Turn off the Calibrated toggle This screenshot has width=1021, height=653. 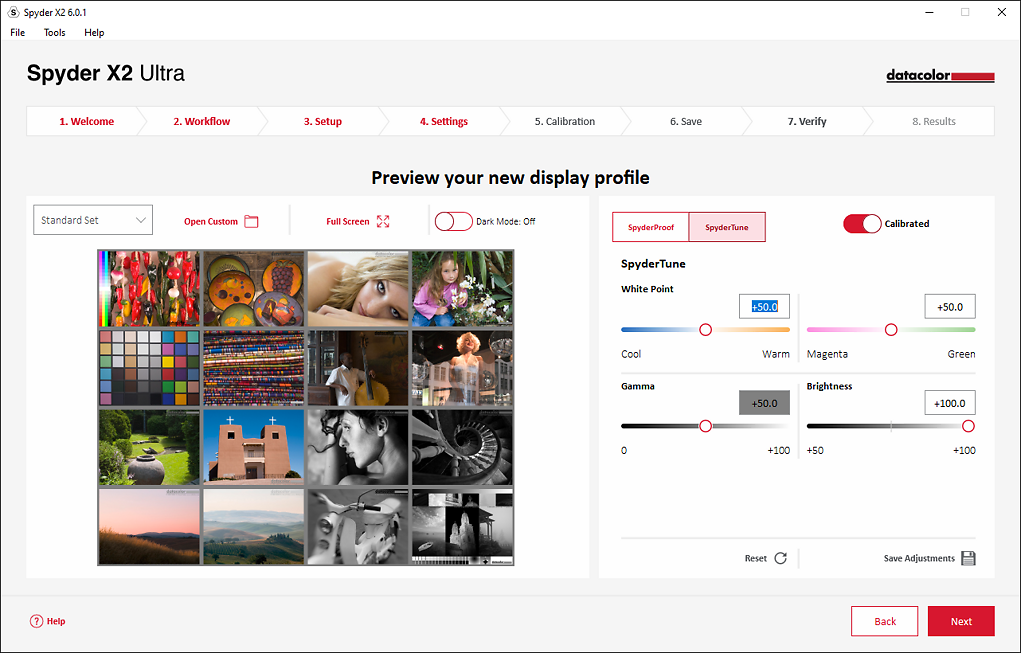pos(862,223)
